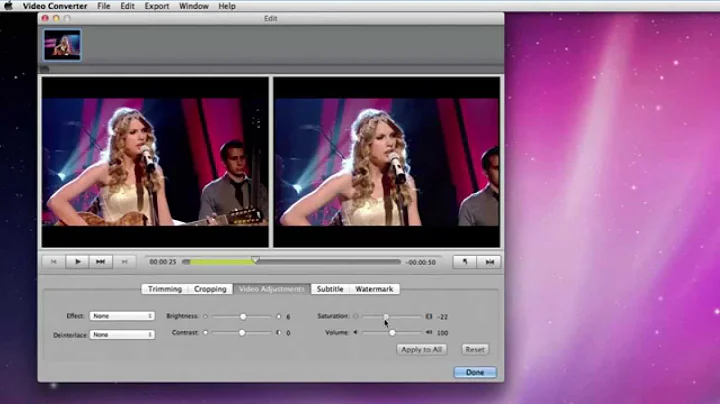The image size is (720, 404).
Task: Click the high saturation icon
Action: (x=428, y=316)
